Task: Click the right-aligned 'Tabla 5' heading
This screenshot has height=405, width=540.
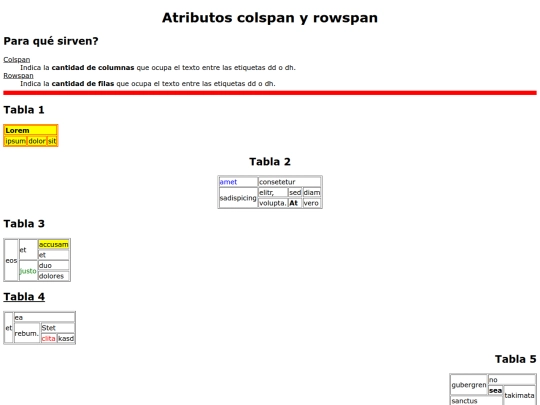Action: (x=516, y=359)
